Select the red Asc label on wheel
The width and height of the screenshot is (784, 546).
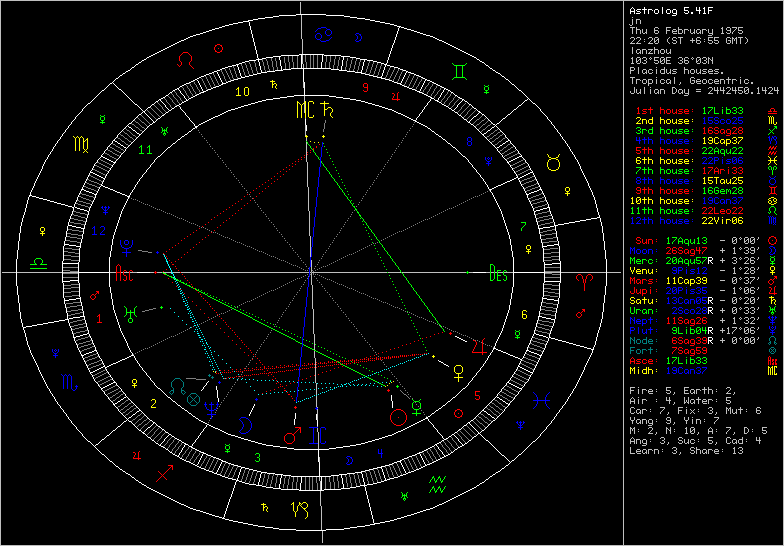pyautogui.click(x=125, y=272)
